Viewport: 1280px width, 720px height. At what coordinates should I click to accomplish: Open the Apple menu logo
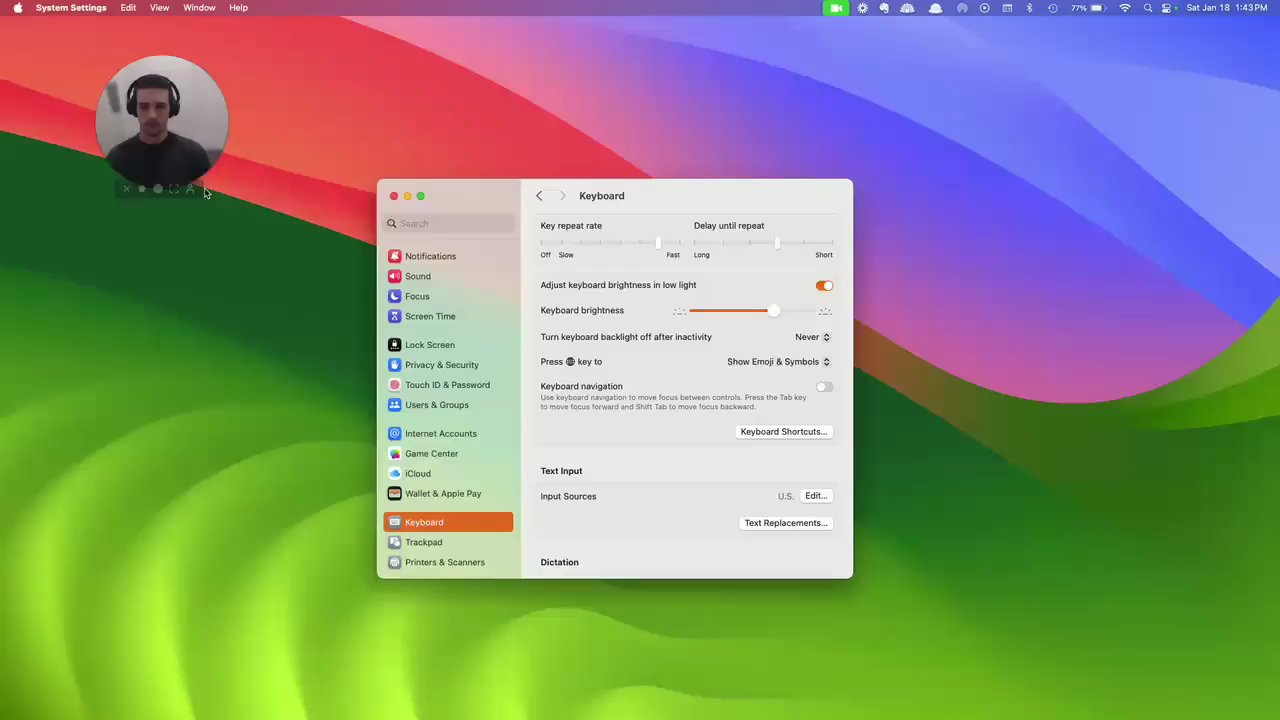(17, 8)
